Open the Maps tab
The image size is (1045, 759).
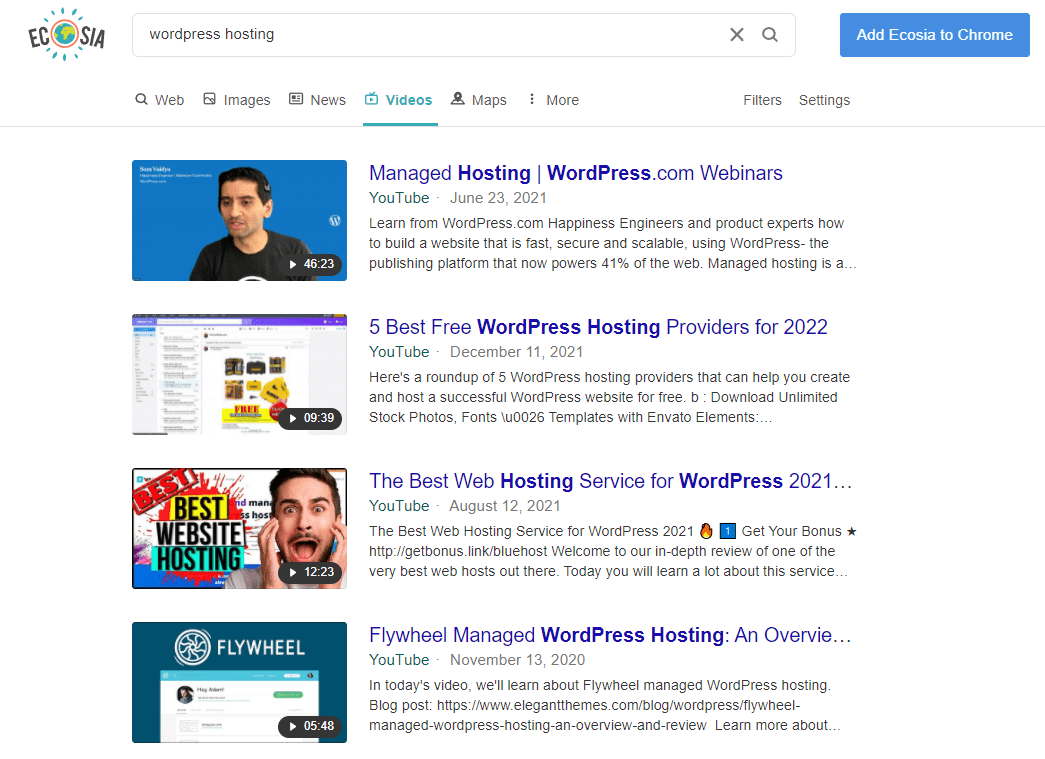point(479,100)
